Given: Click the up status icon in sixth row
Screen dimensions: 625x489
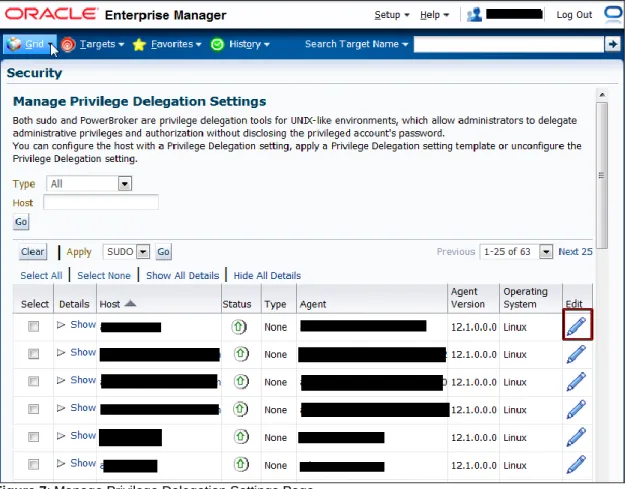Looking at the screenshot, I should tap(241, 464).
